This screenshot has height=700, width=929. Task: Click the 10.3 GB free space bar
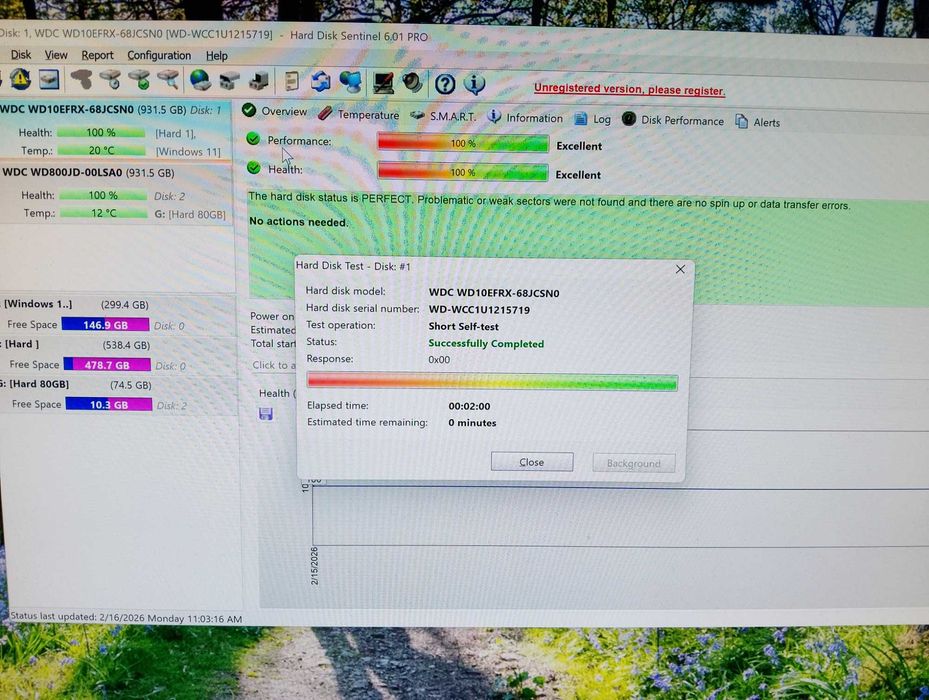tap(109, 404)
